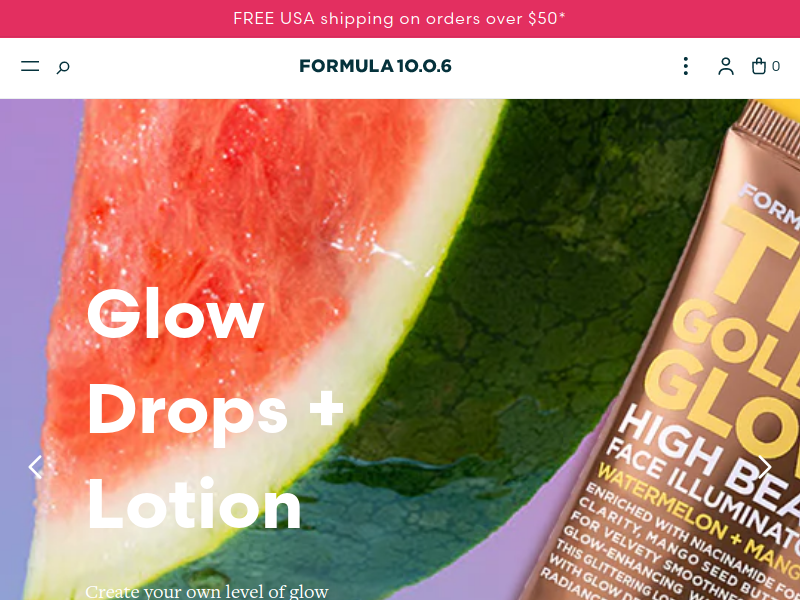This screenshot has width=800, height=600.
Task: Go home via FORMULA 10.0.6 logo
Action: 375,66
